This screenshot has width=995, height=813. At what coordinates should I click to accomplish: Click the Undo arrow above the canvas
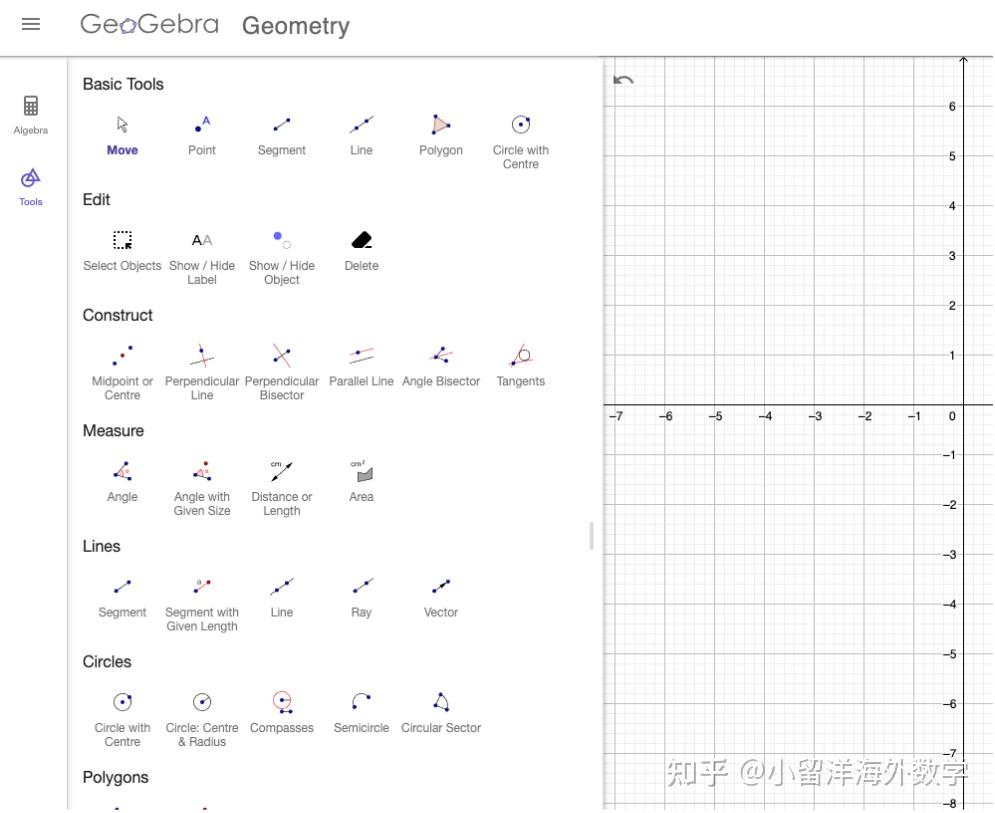623,78
